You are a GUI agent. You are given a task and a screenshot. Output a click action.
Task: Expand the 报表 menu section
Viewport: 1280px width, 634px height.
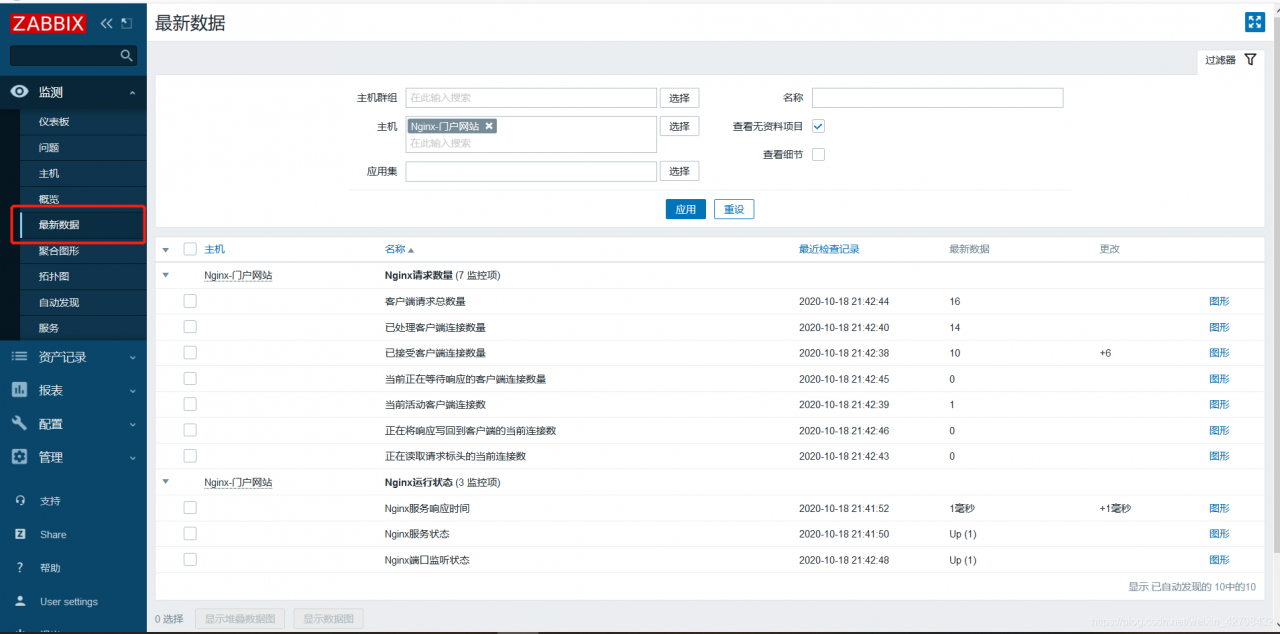pos(133,390)
